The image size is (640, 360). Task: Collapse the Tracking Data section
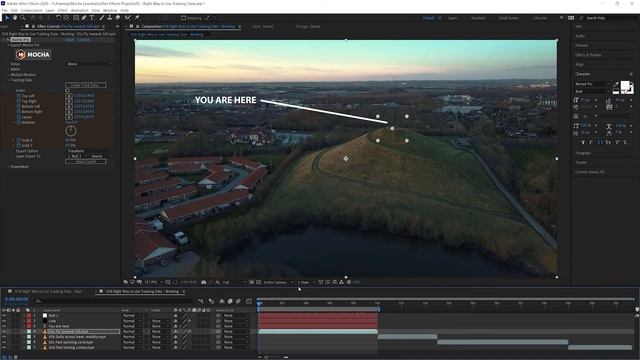point(9,80)
